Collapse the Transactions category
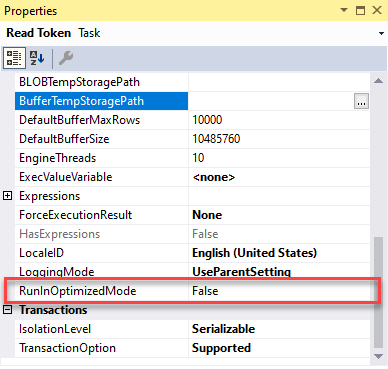Image resolution: width=388 pixels, height=369 pixels. point(7,310)
